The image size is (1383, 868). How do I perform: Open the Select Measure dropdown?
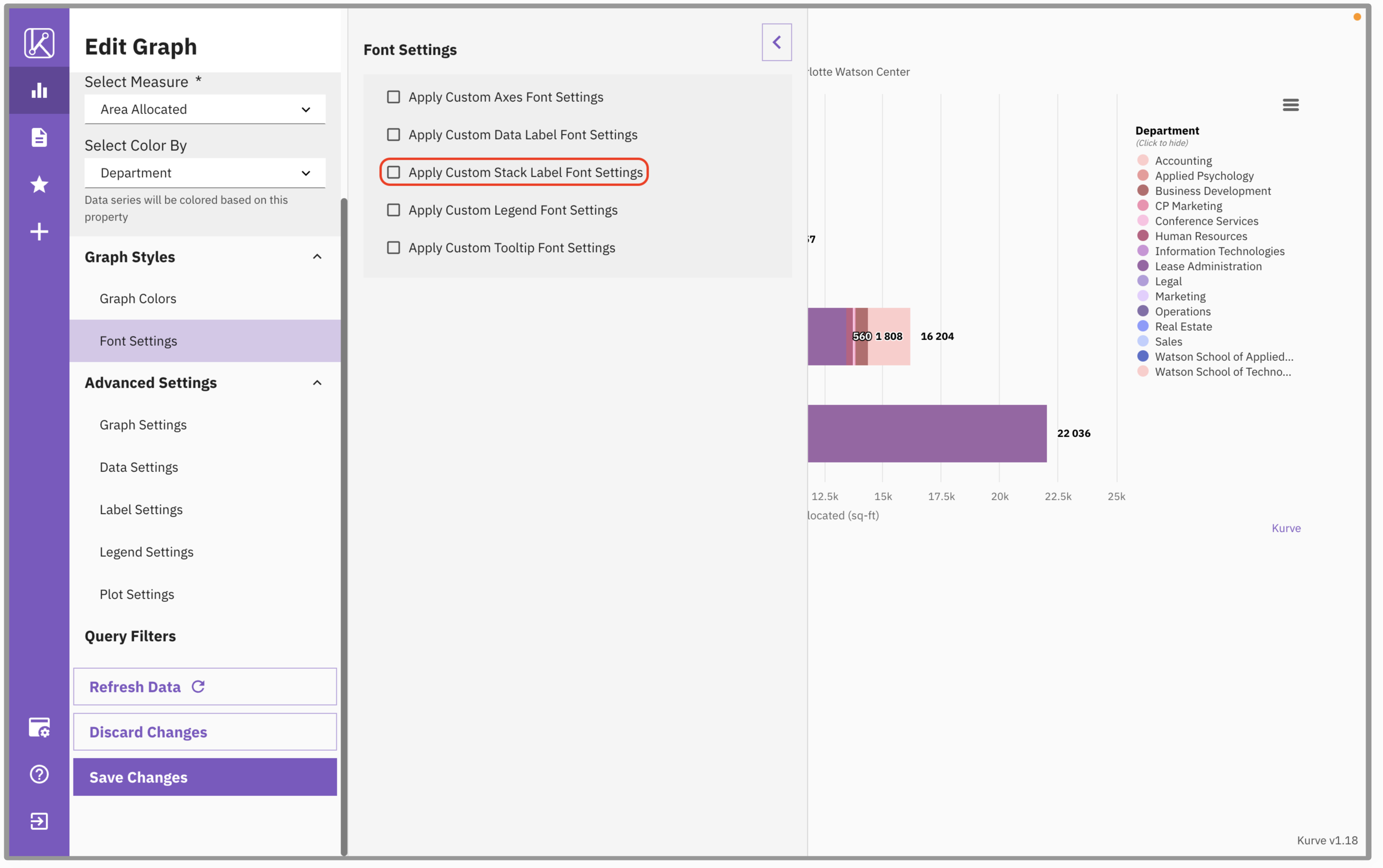(204, 109)
